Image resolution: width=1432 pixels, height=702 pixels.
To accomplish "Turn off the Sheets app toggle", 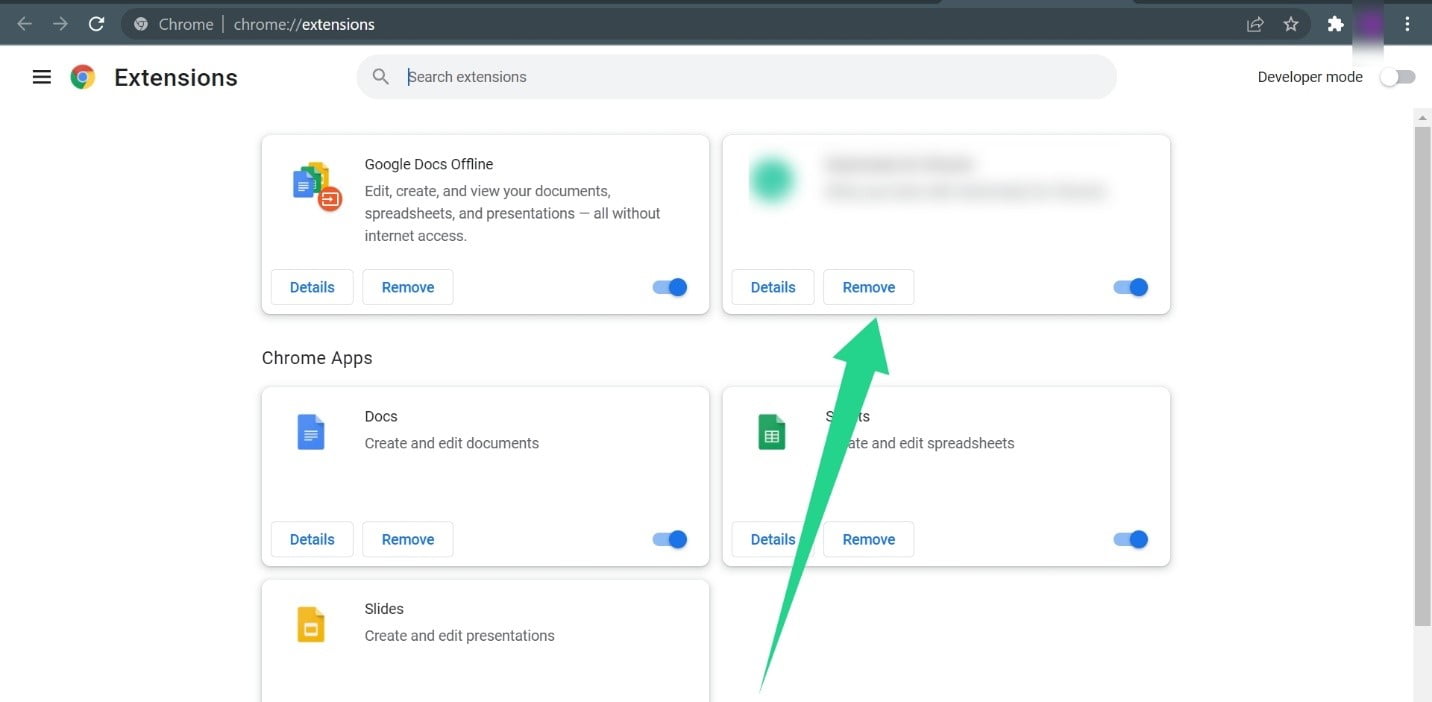I will [x=1131, y=539].
